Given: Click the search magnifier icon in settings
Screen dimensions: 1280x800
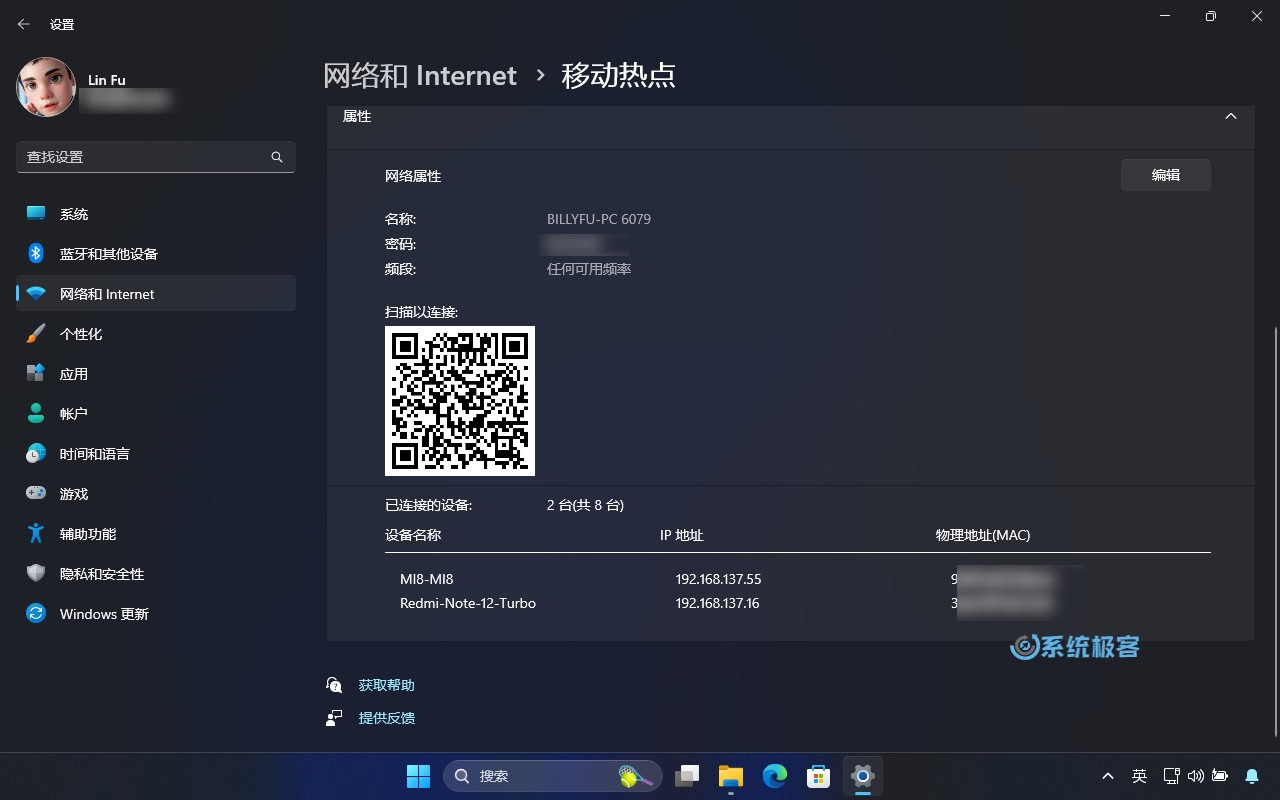Looking at the screenshot, I should click(x=277, y=157).
